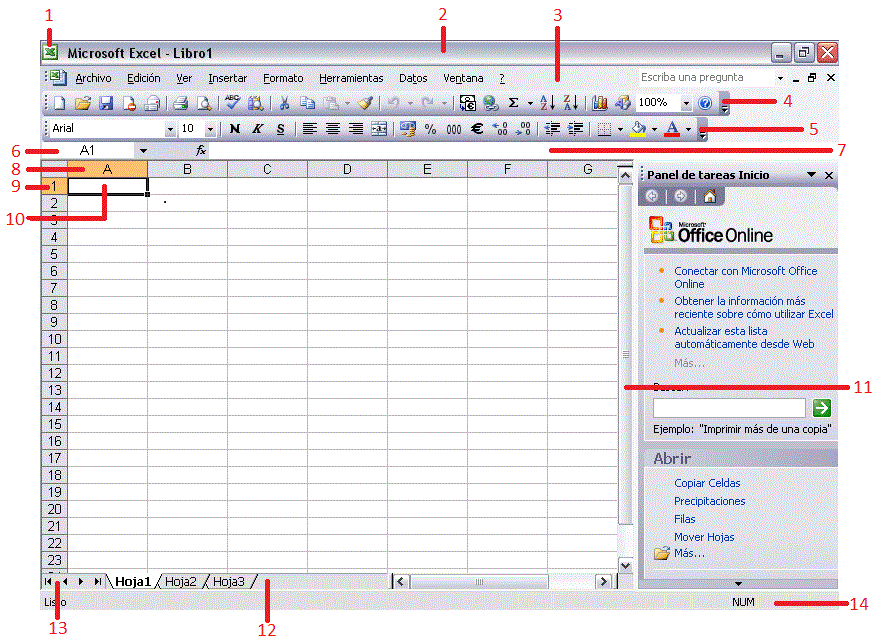Viewport: 878px width, 642px height.
Task: Open the Datos menu
Action: pos(413,78)
